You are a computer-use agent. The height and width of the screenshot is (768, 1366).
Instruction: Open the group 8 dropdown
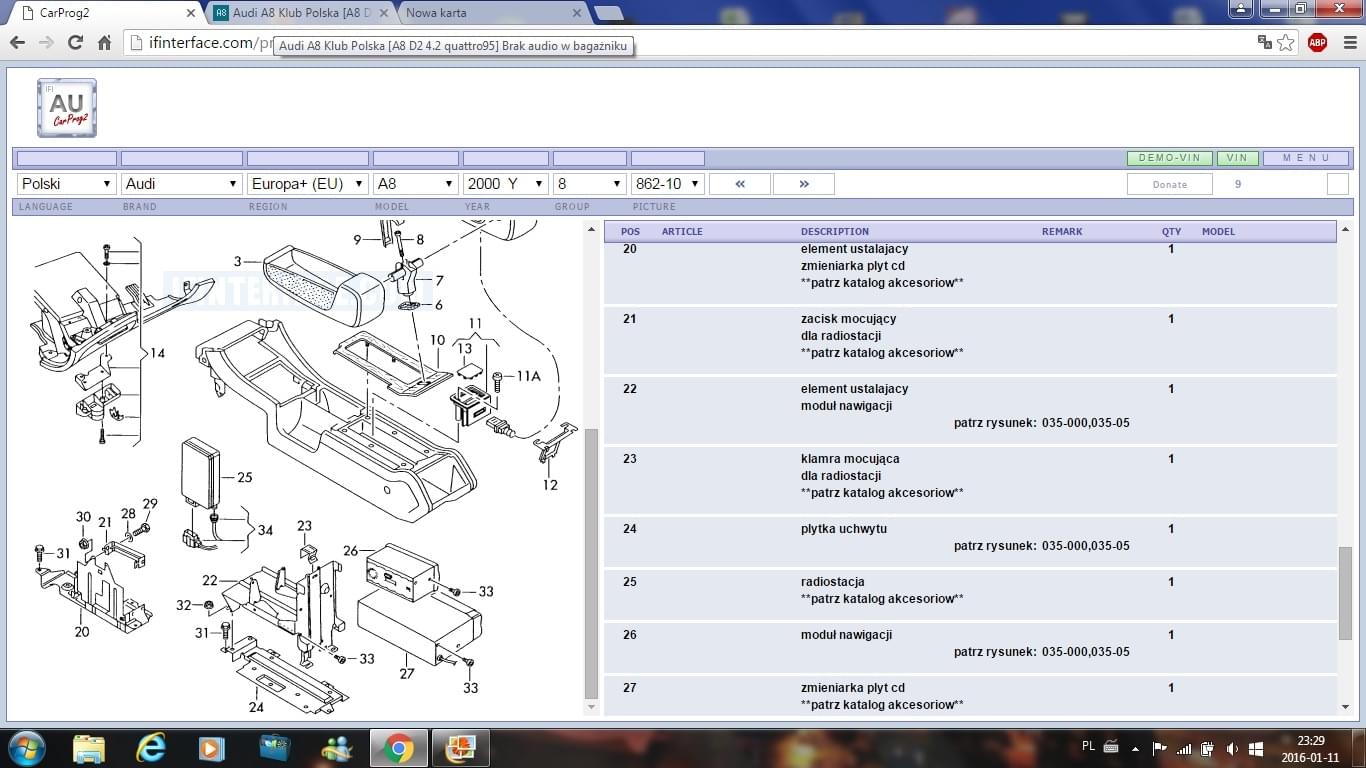[x=590, y=184]
